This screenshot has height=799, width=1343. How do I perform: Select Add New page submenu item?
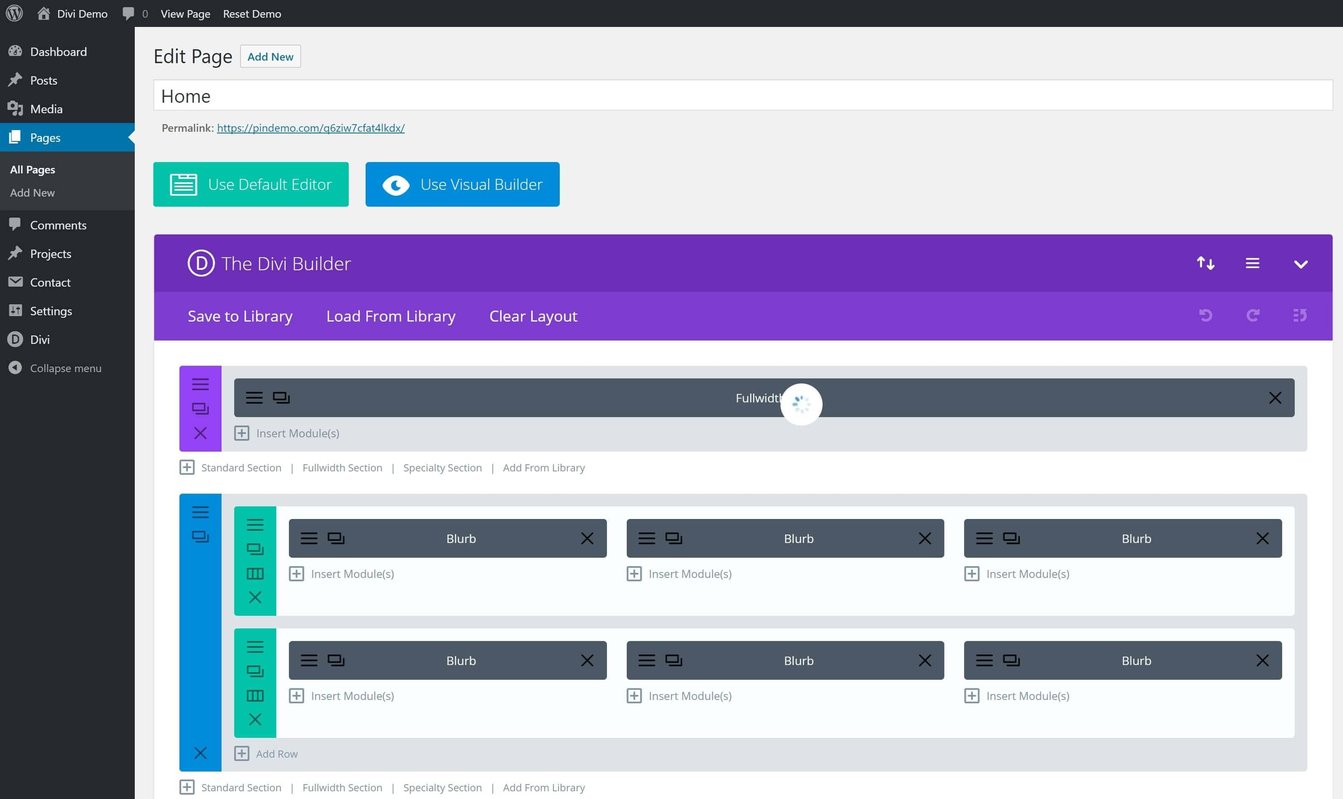(33, 193)
